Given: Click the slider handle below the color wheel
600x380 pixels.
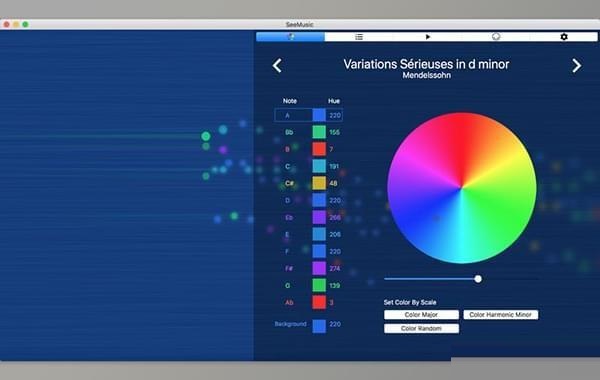Looking at the screenshot, I should [x=478, y=279].
